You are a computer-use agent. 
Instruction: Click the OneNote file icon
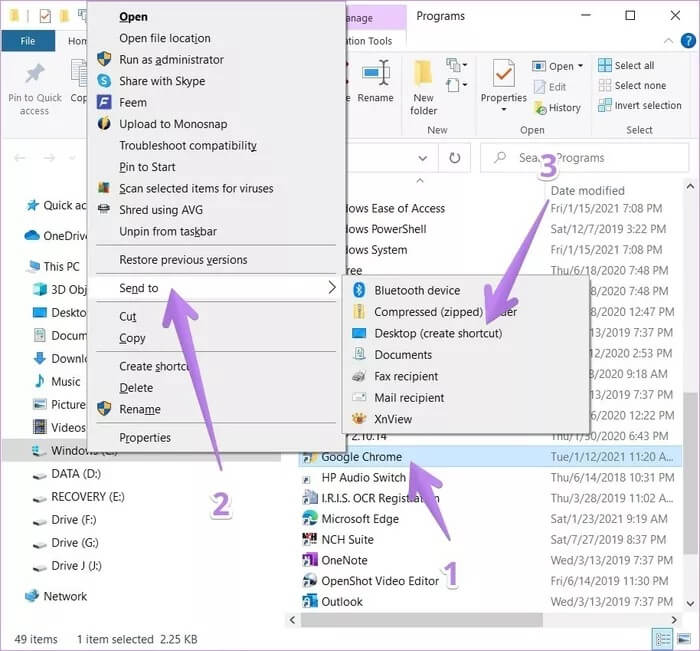point(310,560)
